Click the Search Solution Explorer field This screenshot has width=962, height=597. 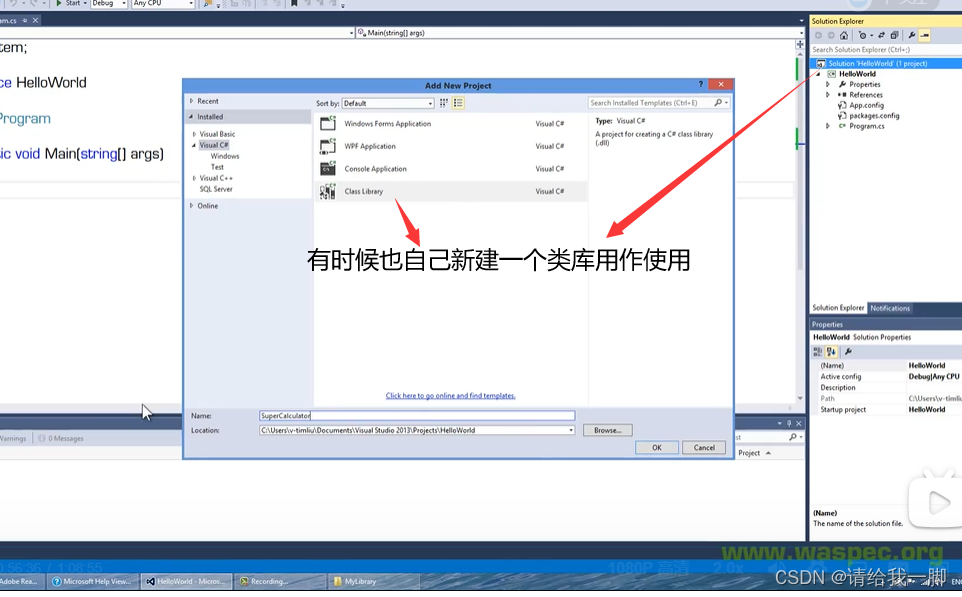click(883, 50)
